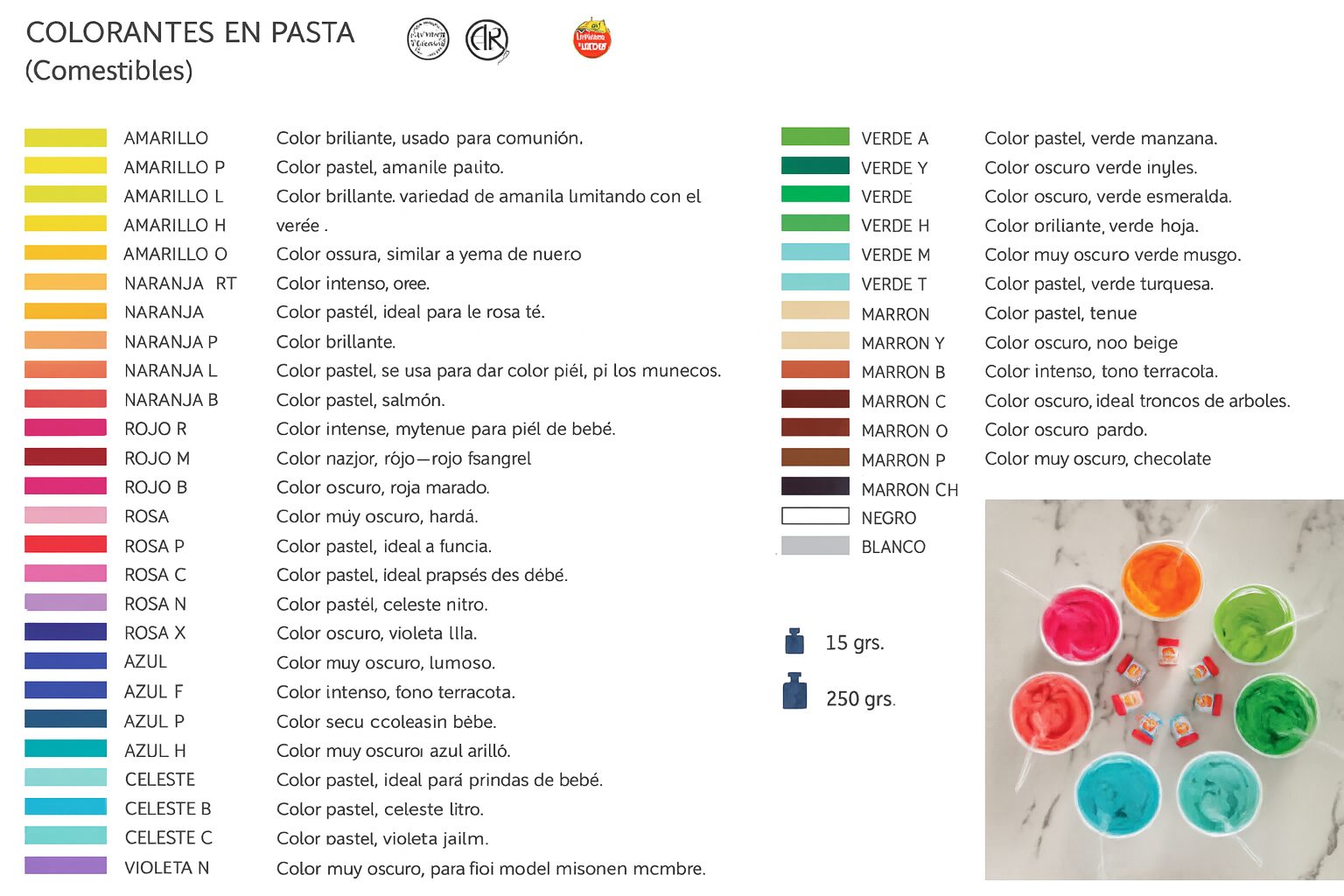Click the "Color pastel, verde manzana." description

pyautogui.click(x=1100, y=138)
